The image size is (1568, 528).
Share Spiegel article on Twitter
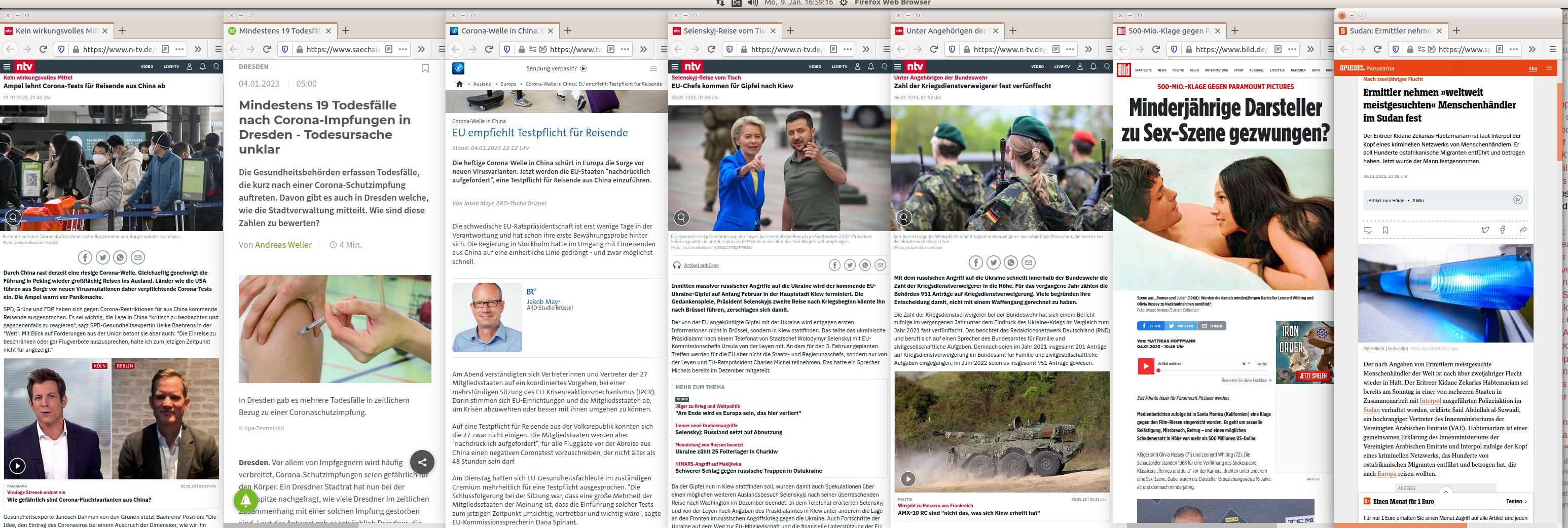(x=1485, y=230)
